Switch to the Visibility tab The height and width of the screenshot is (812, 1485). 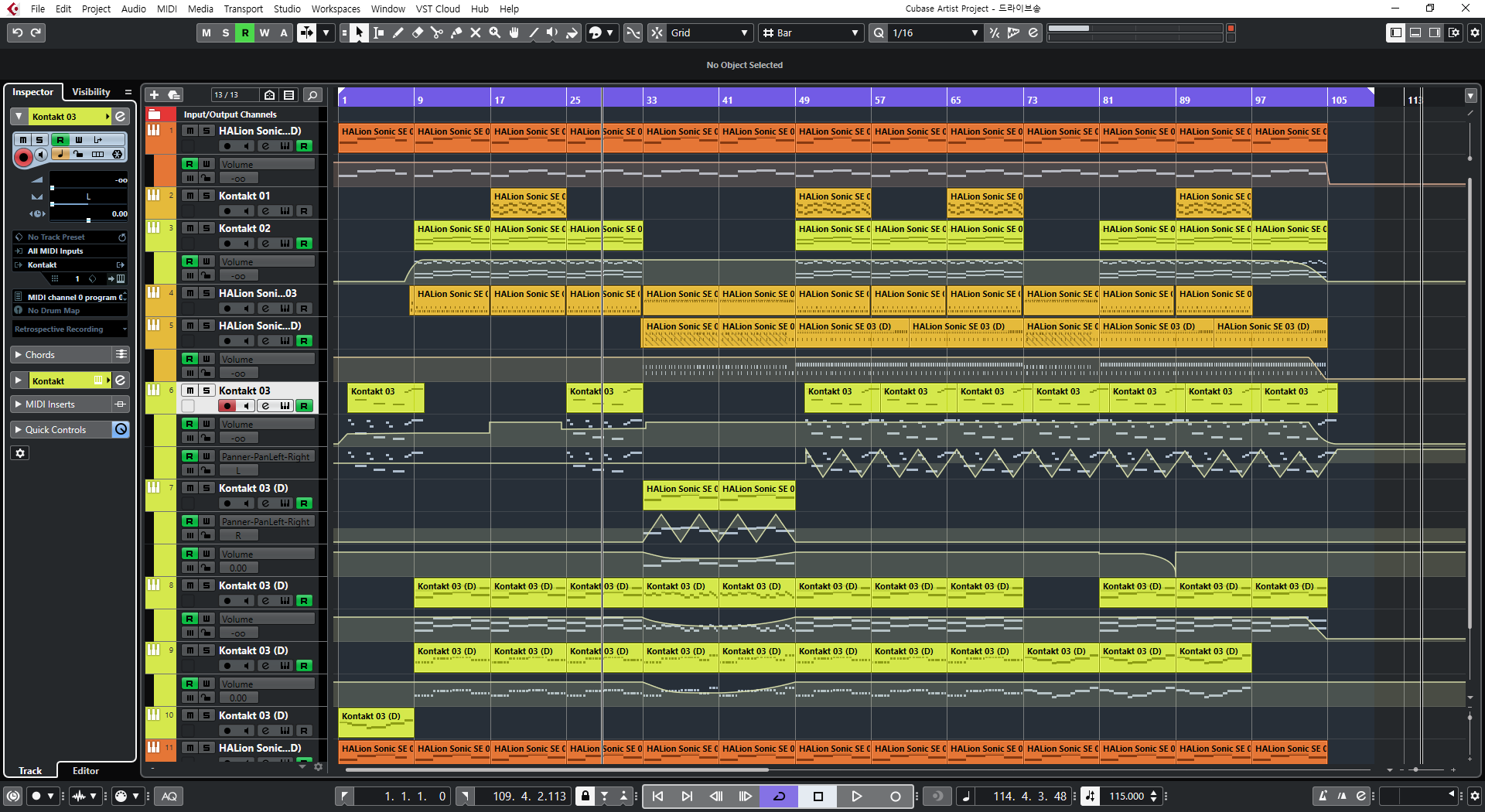click(91, 91)
